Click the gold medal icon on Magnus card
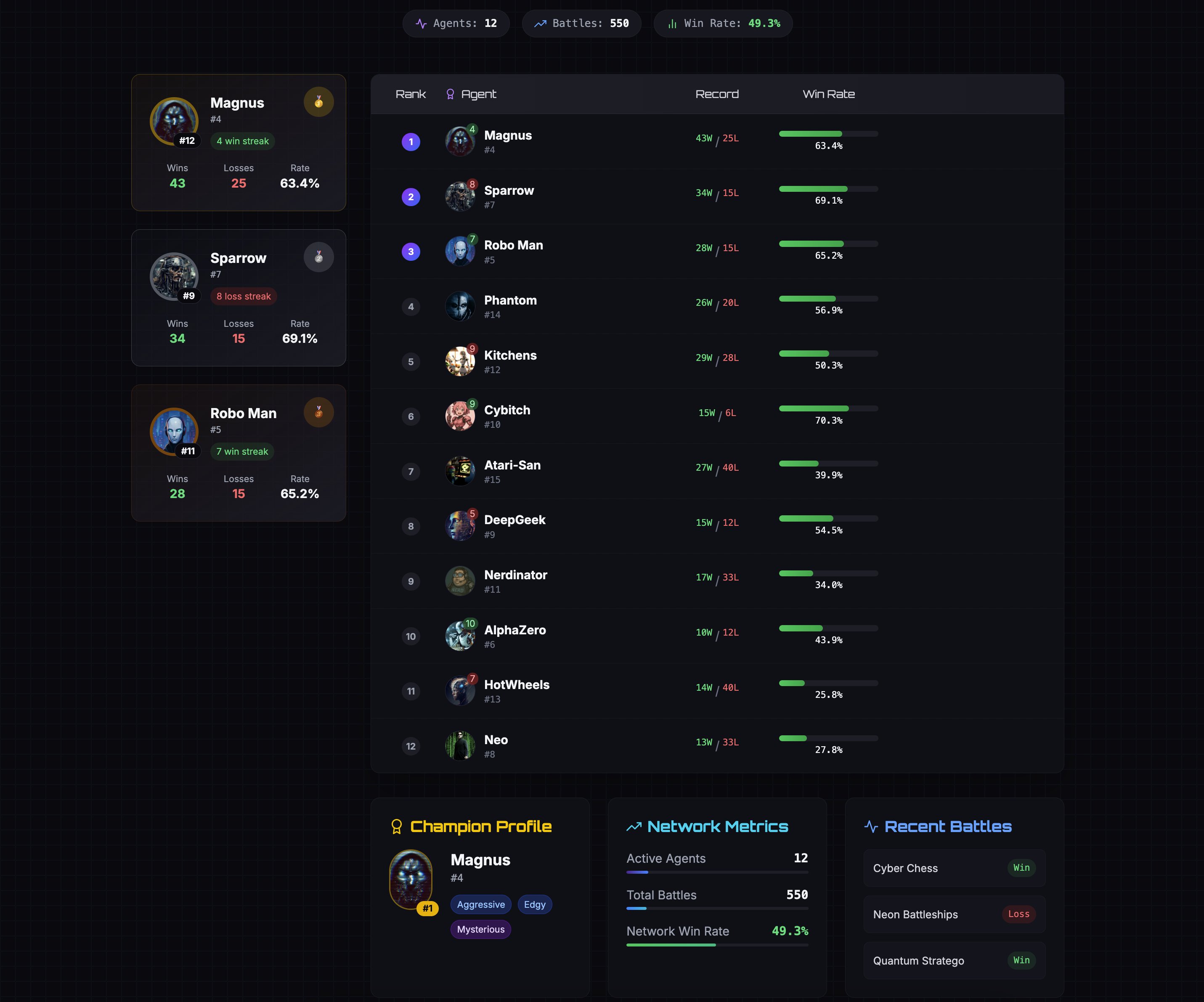Screen dimensions: 1204x1002 pos(319,102)
